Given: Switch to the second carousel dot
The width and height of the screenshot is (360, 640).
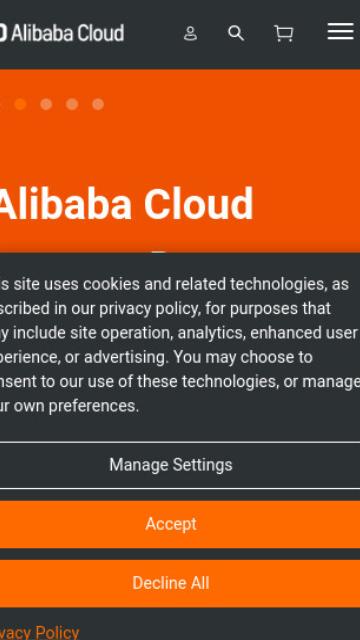Looking at the screenshot, I should [46, 104].
